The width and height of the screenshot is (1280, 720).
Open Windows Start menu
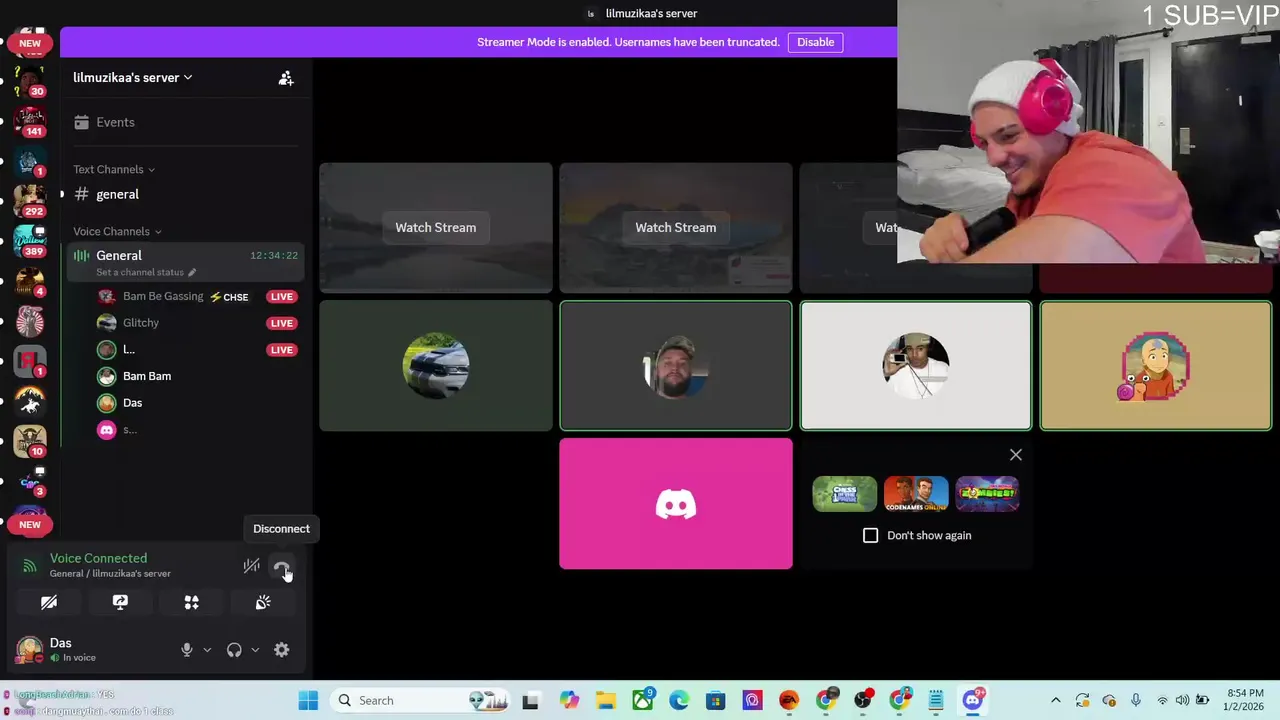(x=308, y=700)
